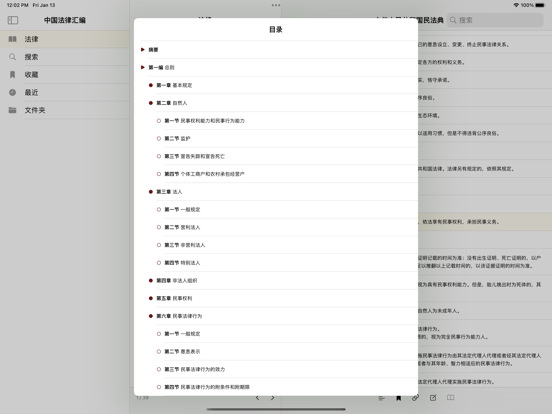Screen dimensions: 552x414
Task: Open the 法律 section in the sidebar
Action: tap(65, 39)
